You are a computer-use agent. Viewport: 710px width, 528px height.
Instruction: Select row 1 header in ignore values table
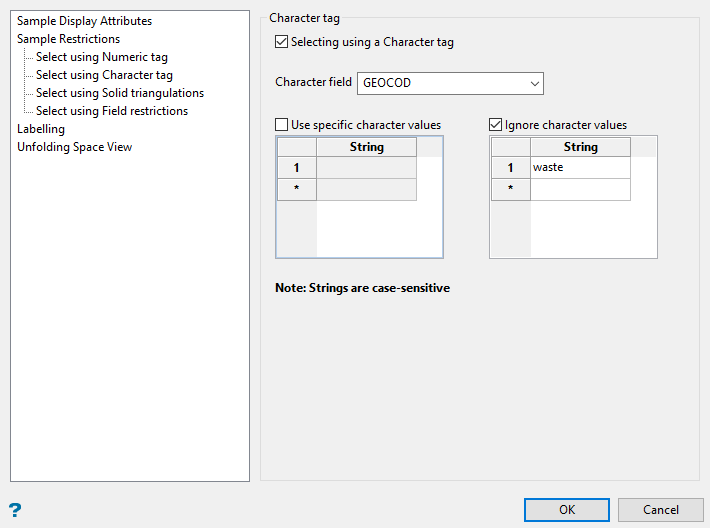[510, 168]
